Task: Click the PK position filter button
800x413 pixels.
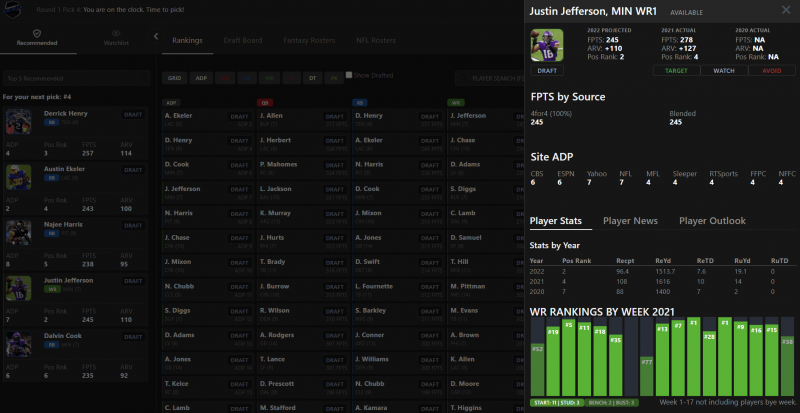Action: coord(334,78)
